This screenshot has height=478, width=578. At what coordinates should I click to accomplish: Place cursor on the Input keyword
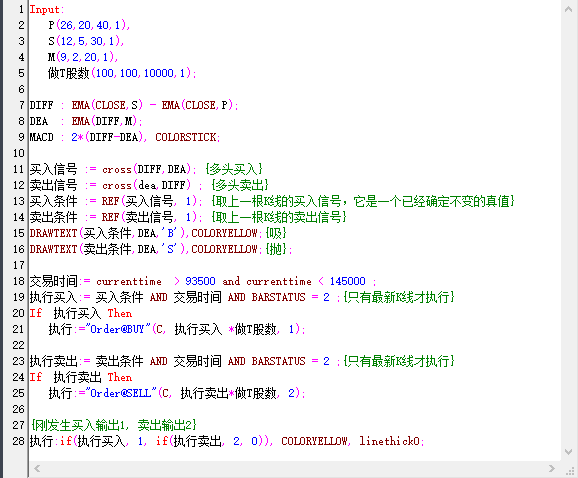pyautogui.click(x=46, y=9)
